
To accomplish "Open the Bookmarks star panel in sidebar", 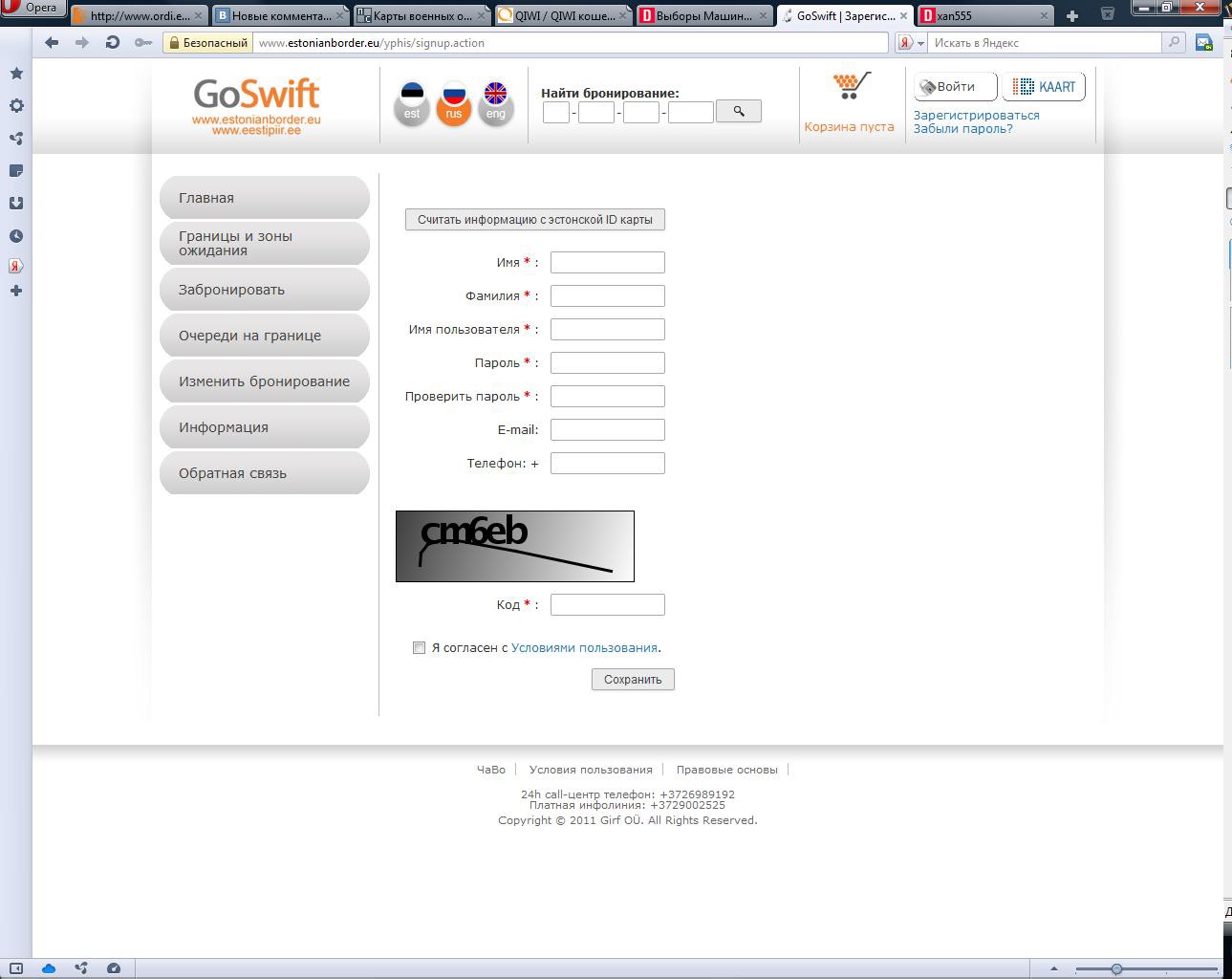I will click(x=16, y=74).
